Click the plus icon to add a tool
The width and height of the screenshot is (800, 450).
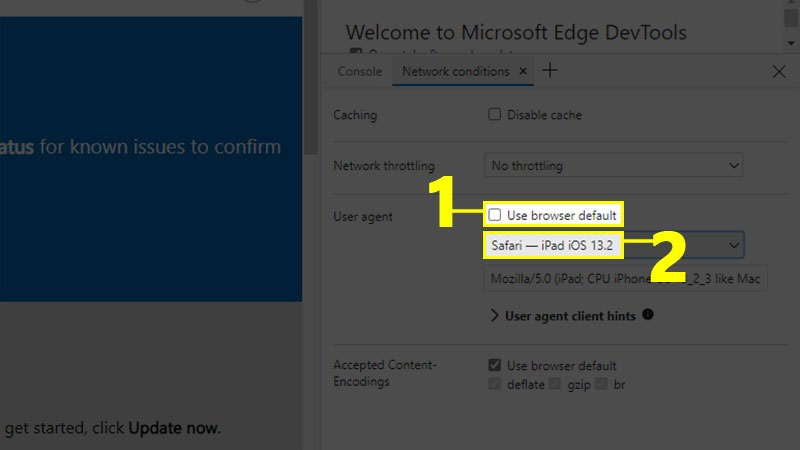click(550, 71)
